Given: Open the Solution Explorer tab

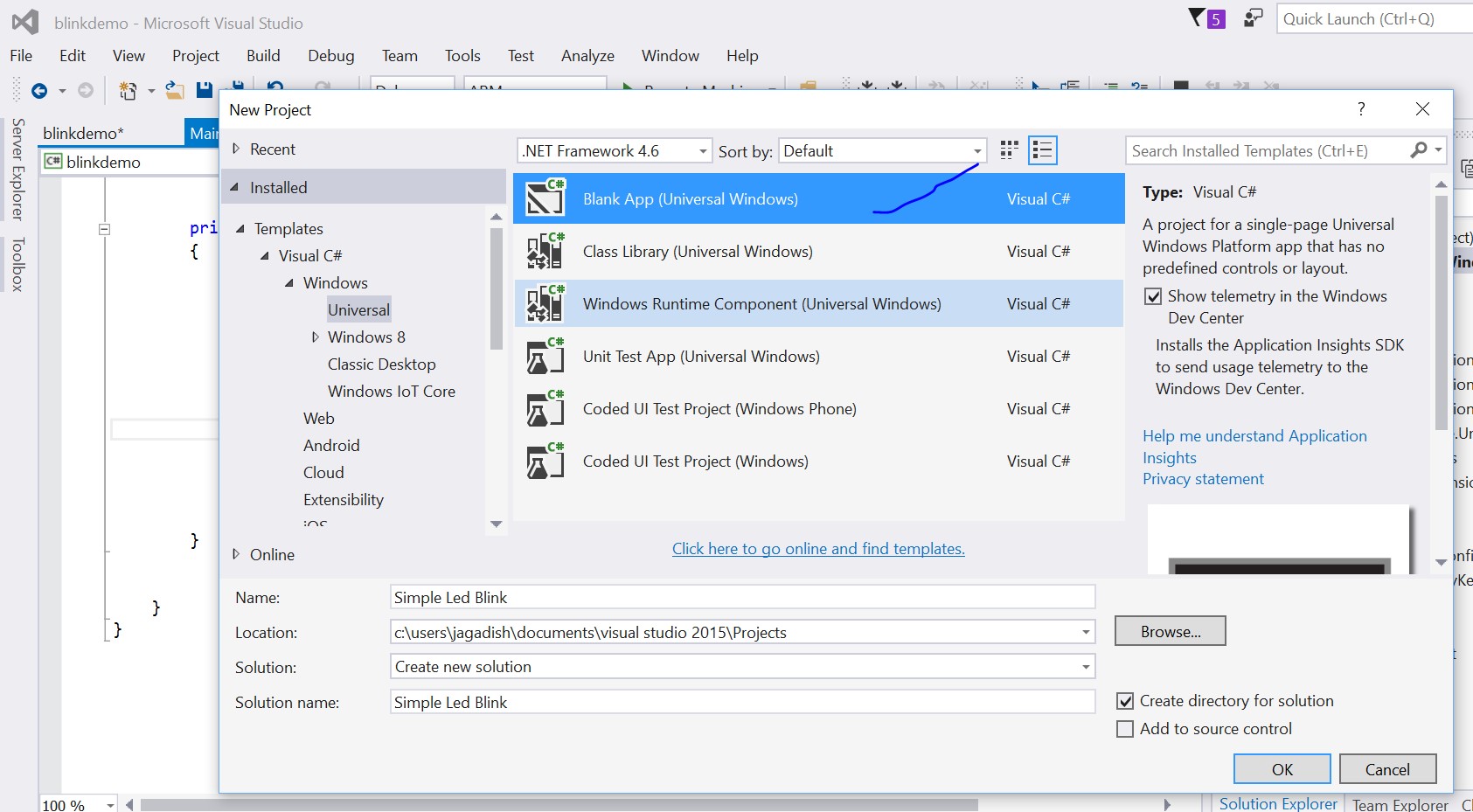Looking at the screenshot, I should coord(1278,803).
